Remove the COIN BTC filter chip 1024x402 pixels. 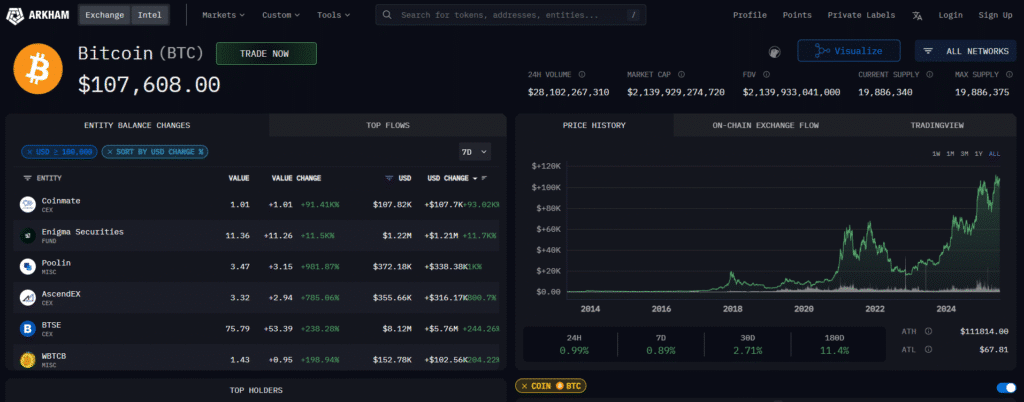coord(523,386)
